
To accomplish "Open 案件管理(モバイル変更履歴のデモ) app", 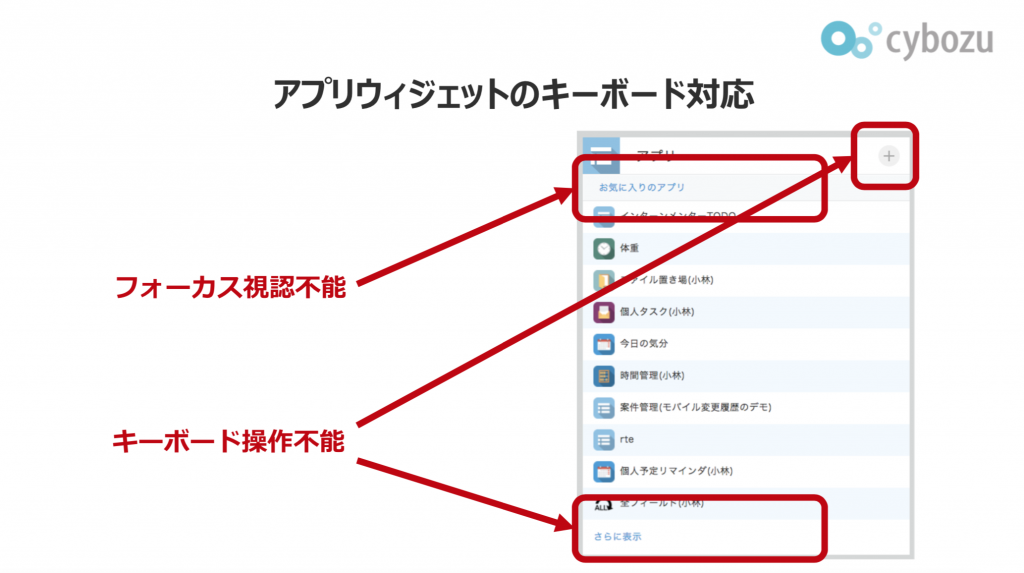I will pyautogui.click(x=696, y=407).
